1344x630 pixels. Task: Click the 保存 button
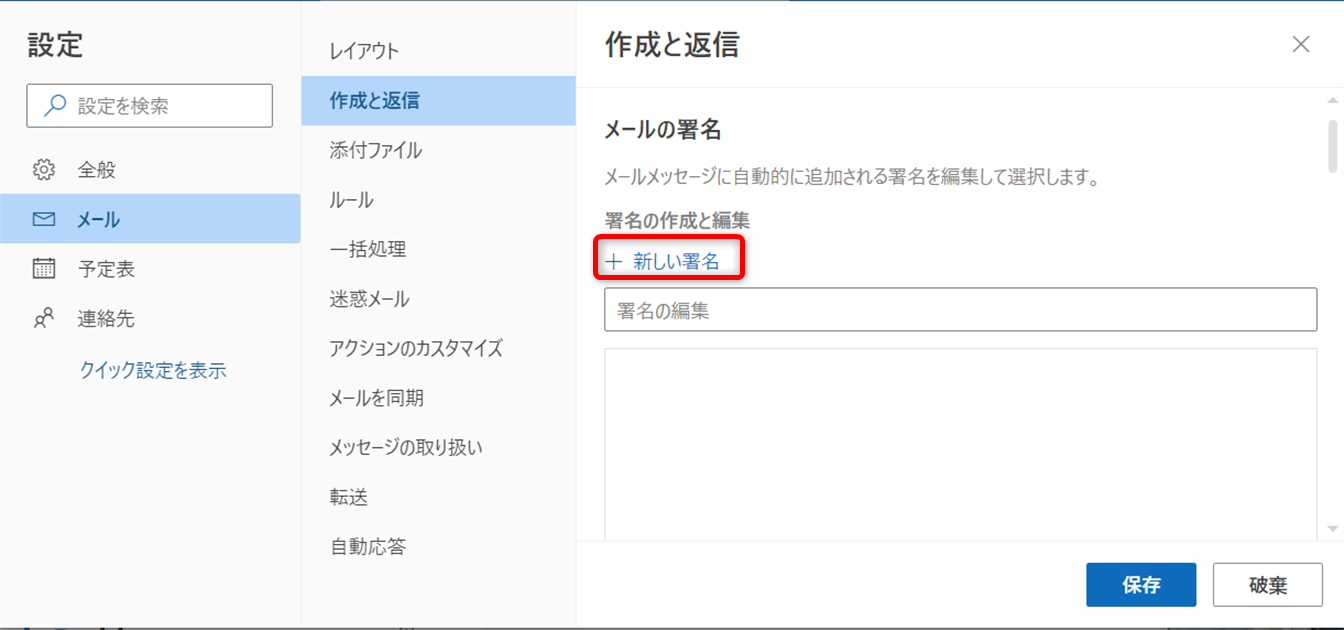click(1141, 585)
